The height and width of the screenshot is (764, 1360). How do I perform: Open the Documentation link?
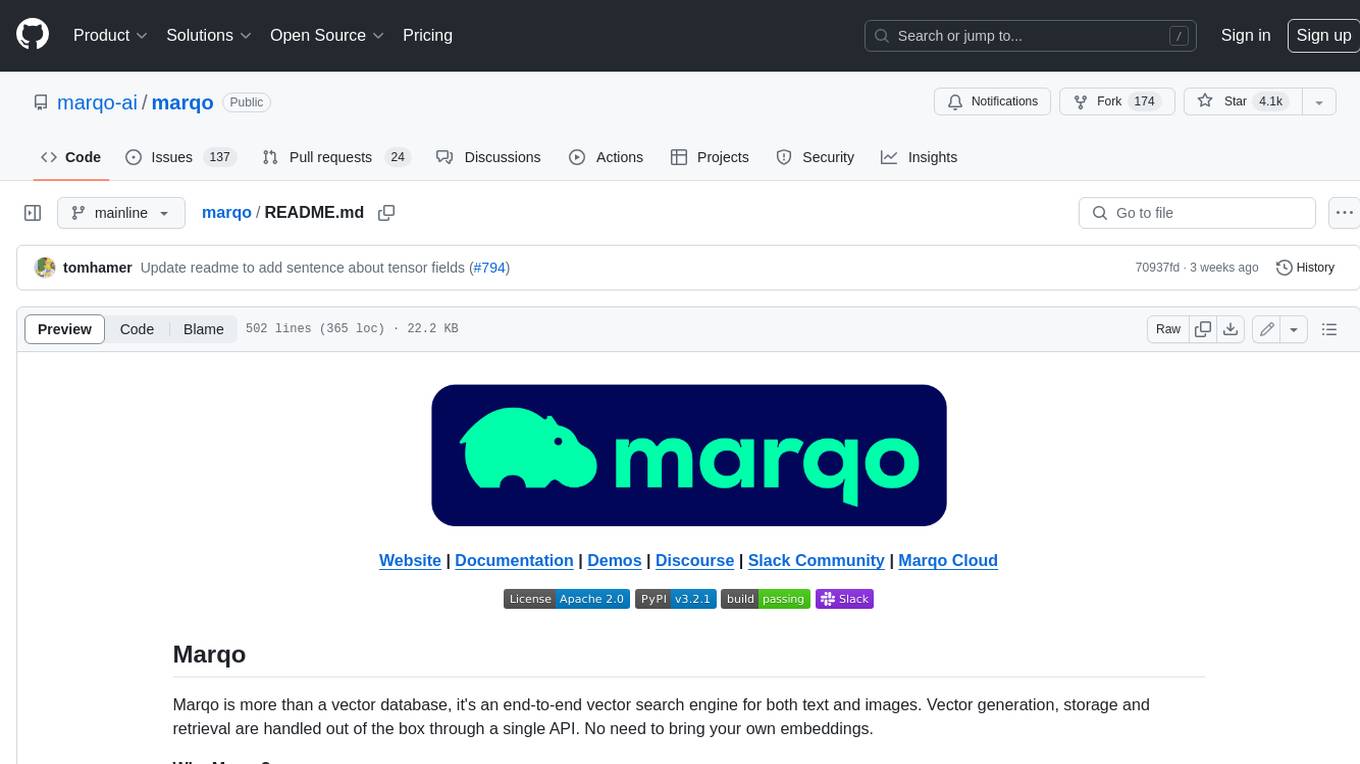514,560
